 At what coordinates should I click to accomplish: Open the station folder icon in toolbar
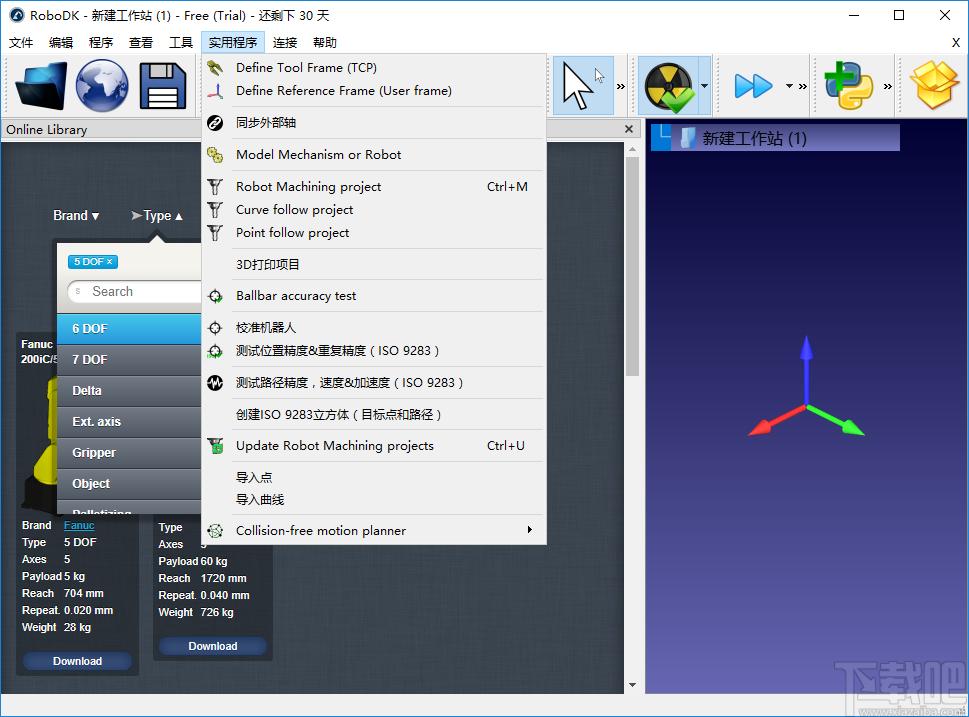coord(41,85)
